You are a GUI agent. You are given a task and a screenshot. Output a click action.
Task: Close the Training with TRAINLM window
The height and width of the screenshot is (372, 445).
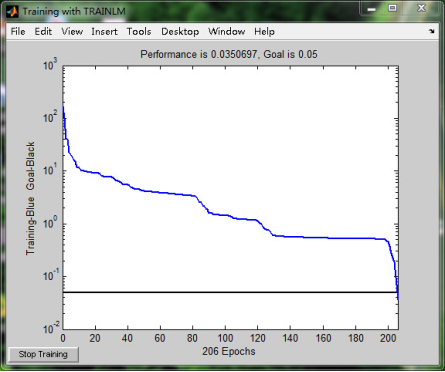click(x=422, y=8)
